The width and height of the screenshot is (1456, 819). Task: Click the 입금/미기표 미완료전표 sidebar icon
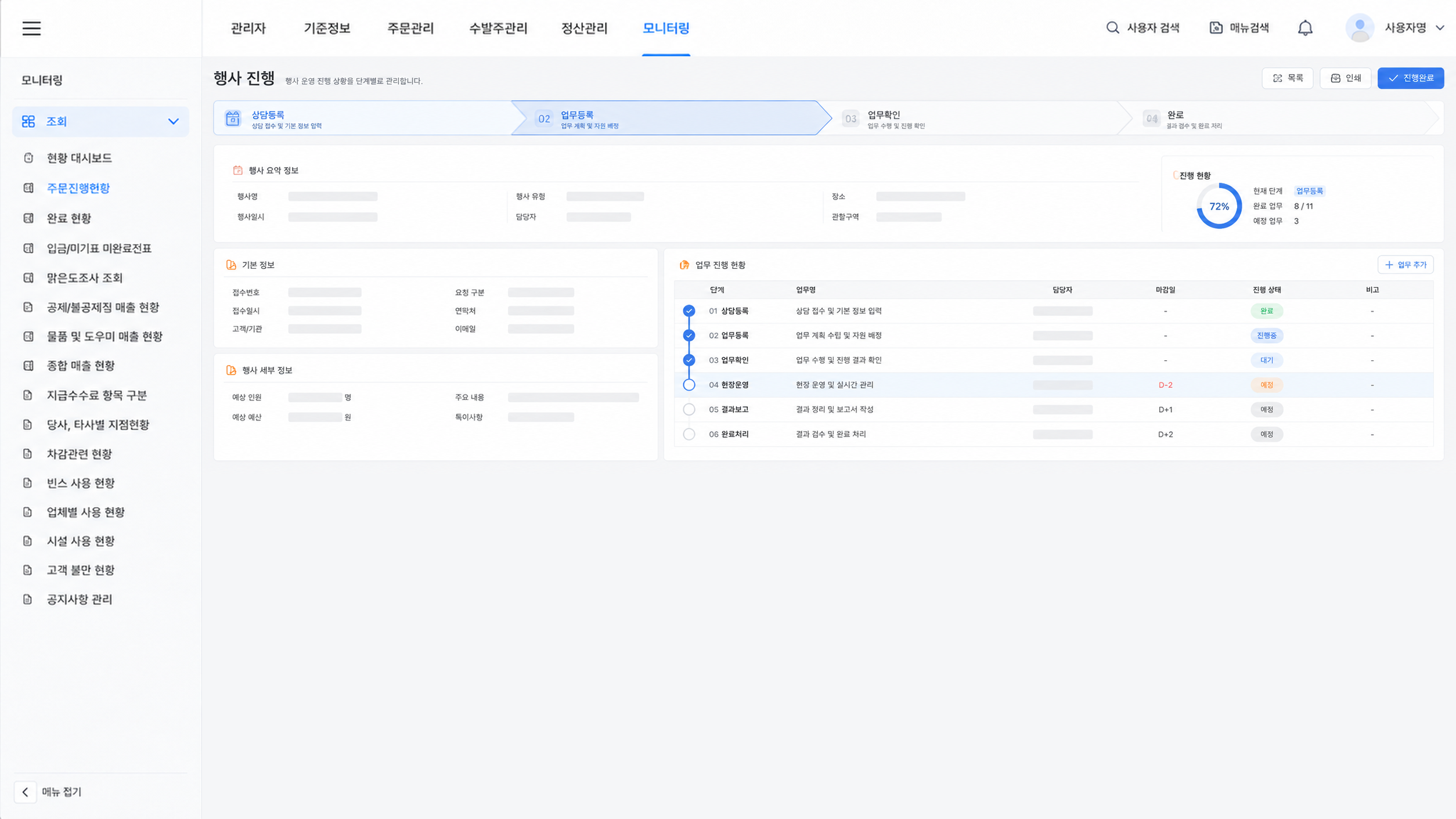(28, 248)
